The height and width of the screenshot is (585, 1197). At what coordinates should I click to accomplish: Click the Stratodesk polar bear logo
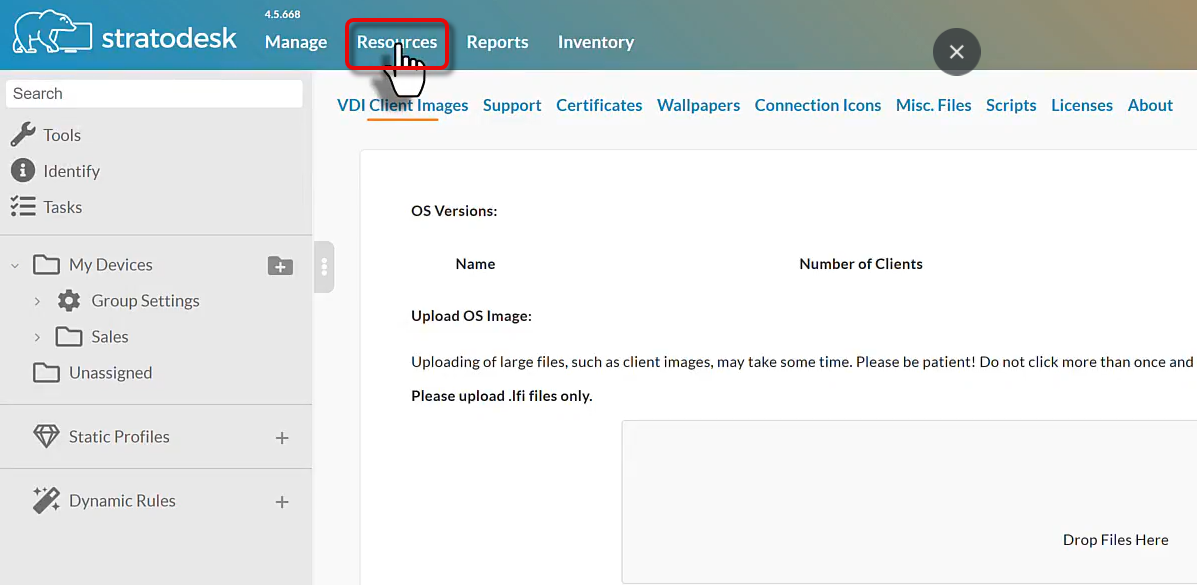(x=50, y=33)
